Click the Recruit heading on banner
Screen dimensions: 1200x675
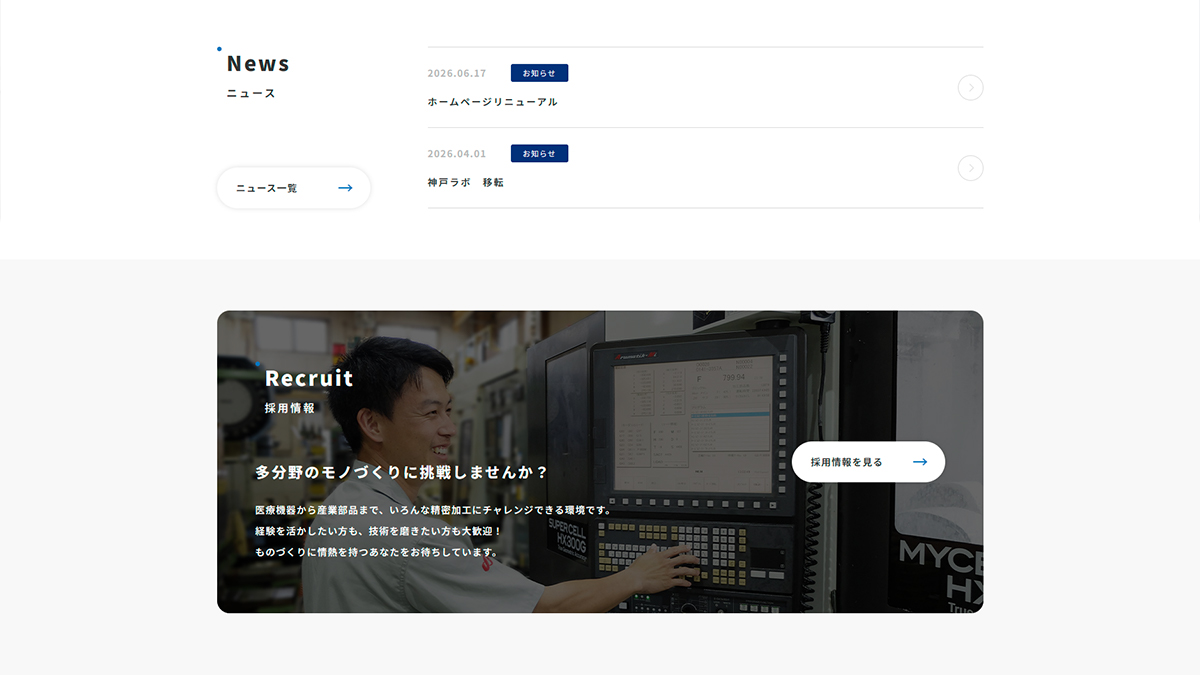pos(309,378)
